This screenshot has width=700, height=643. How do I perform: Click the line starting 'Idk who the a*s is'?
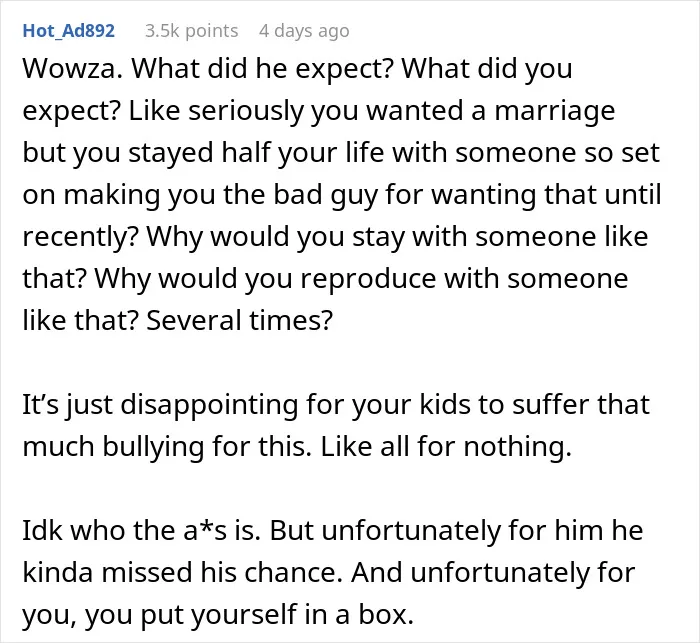(x=333, y=531)
